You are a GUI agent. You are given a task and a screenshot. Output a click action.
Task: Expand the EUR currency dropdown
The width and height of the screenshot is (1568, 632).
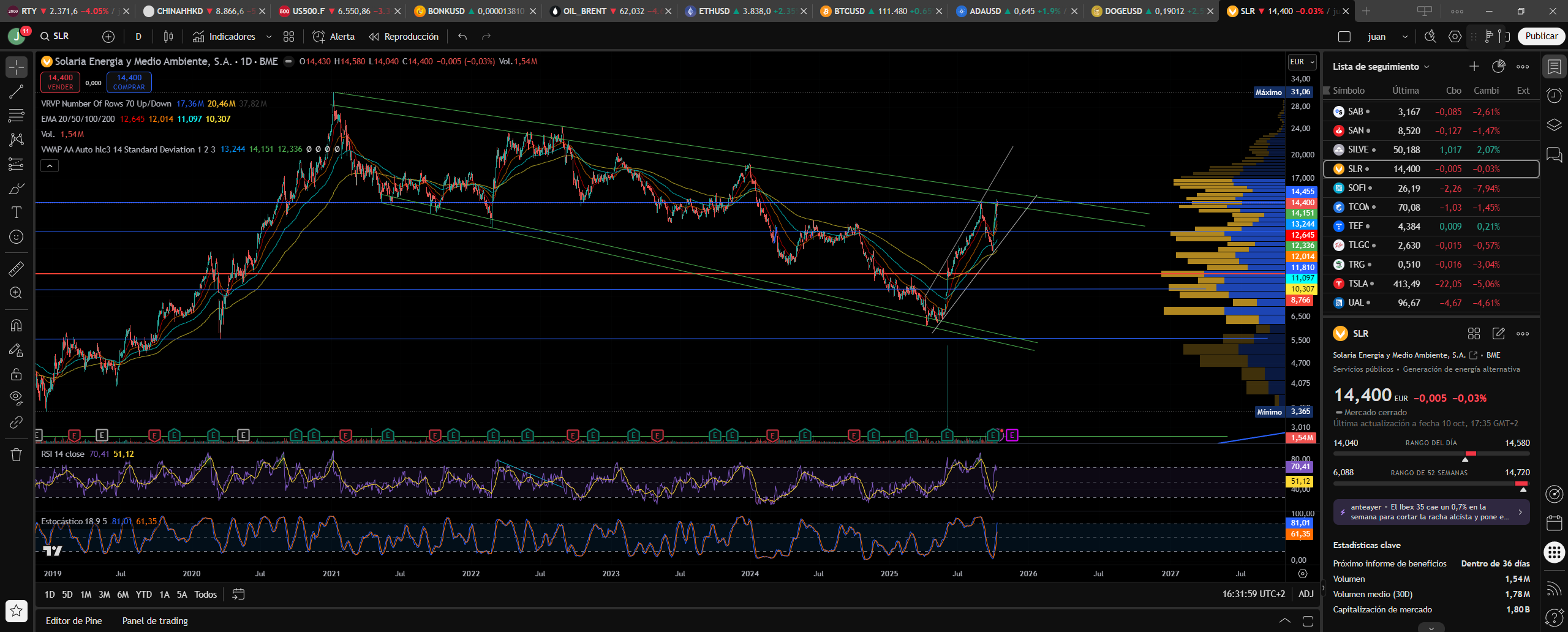click(1302, 62)
